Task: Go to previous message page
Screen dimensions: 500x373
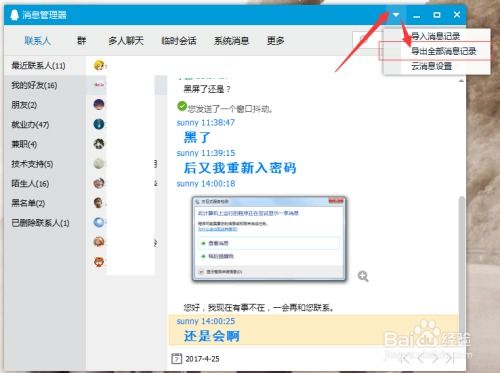Action: 421,358
